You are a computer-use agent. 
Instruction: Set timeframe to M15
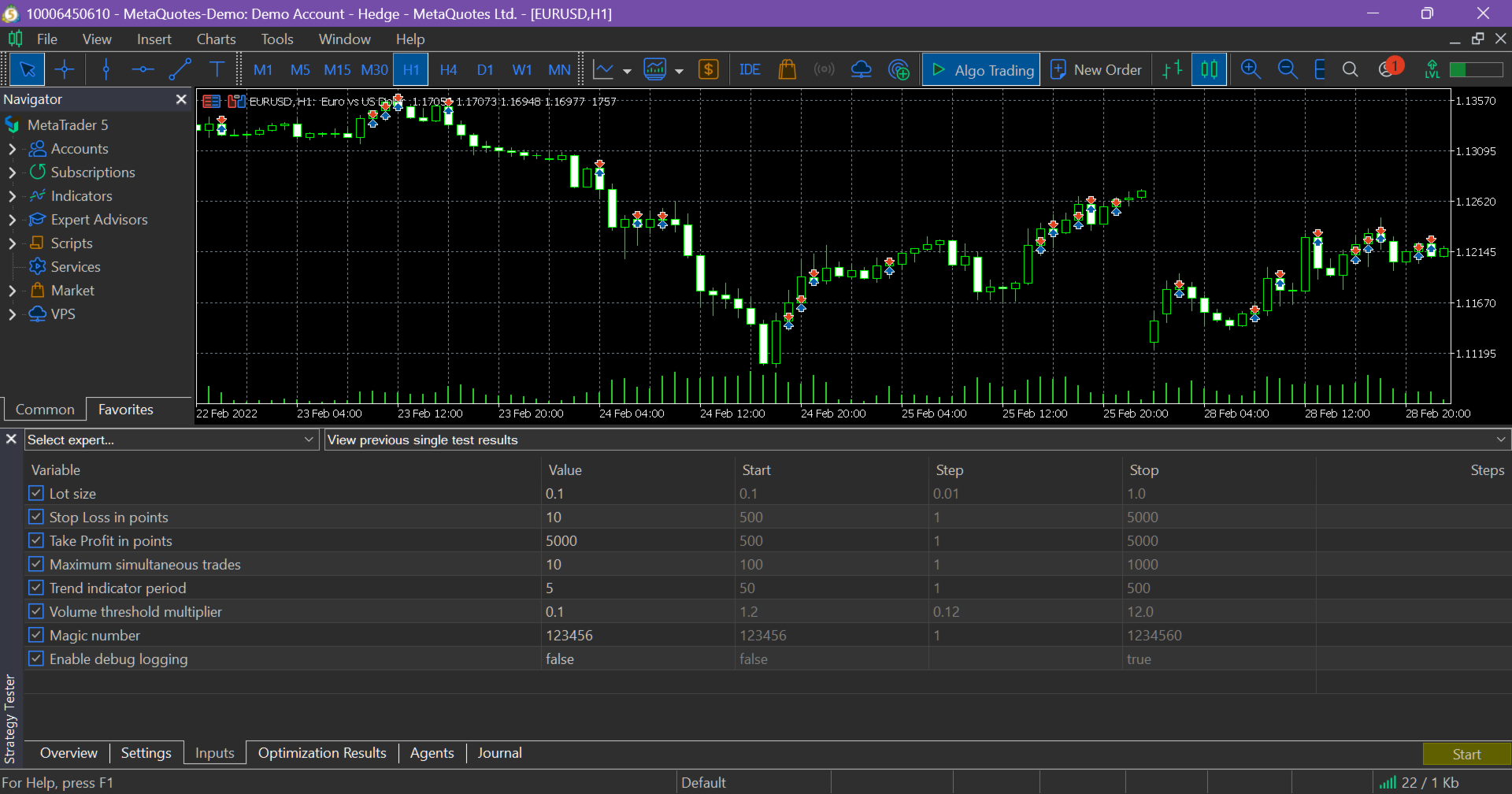point(337,70)
